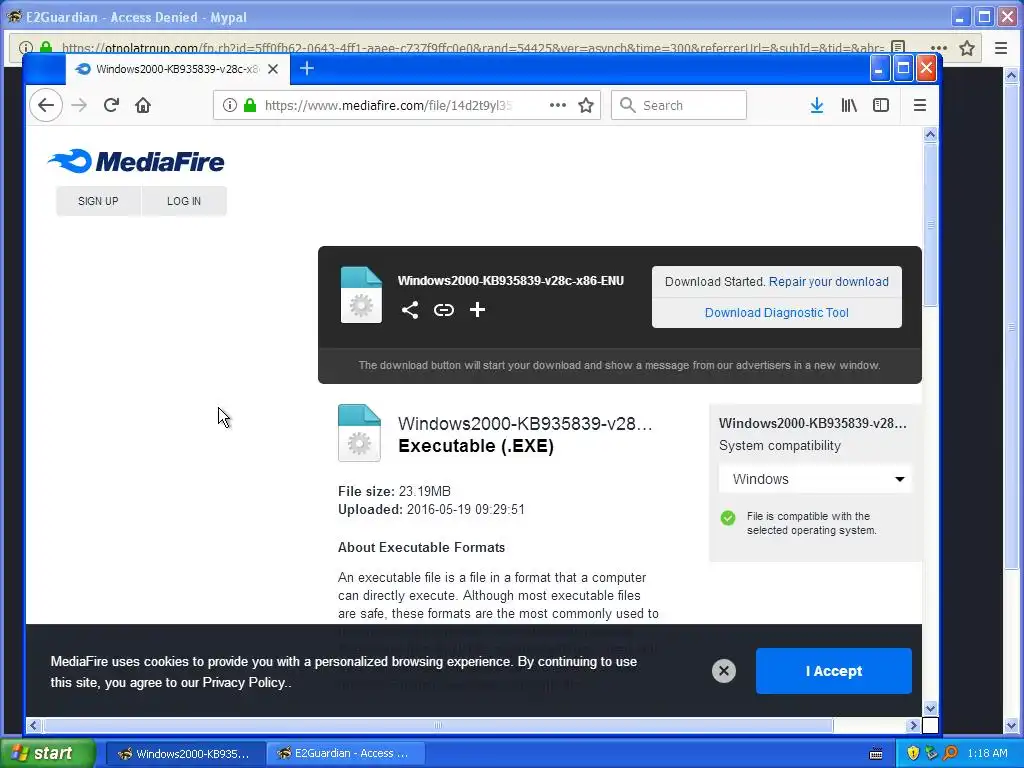Open the home page from the MediaFire toolbar
The width and height of the screenshot is (1024, 768).
pos(143,105)
